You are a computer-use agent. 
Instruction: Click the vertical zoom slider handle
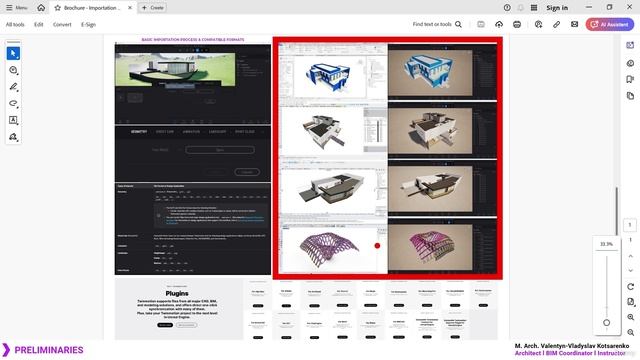[x=607, y=322]
